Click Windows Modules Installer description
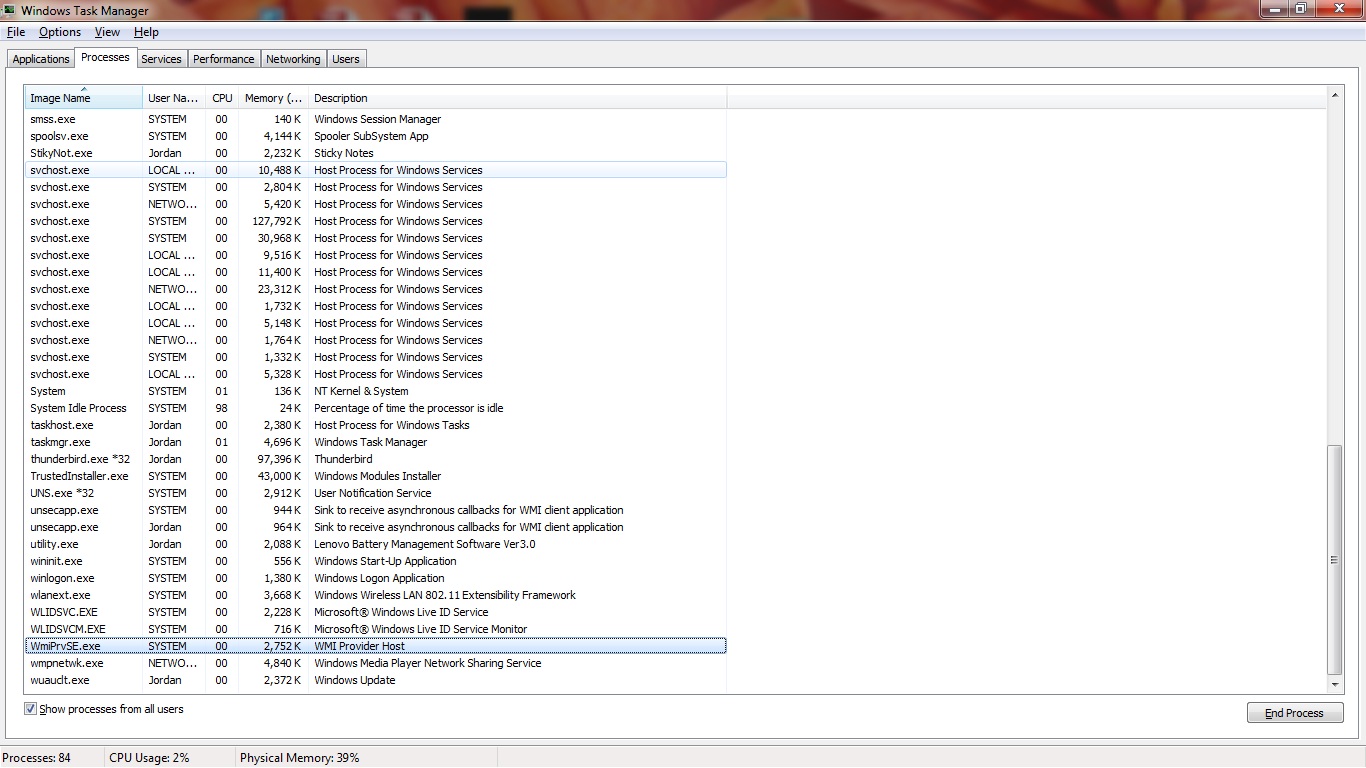This screenshot has height=768, width=1366. click(377, 476)
